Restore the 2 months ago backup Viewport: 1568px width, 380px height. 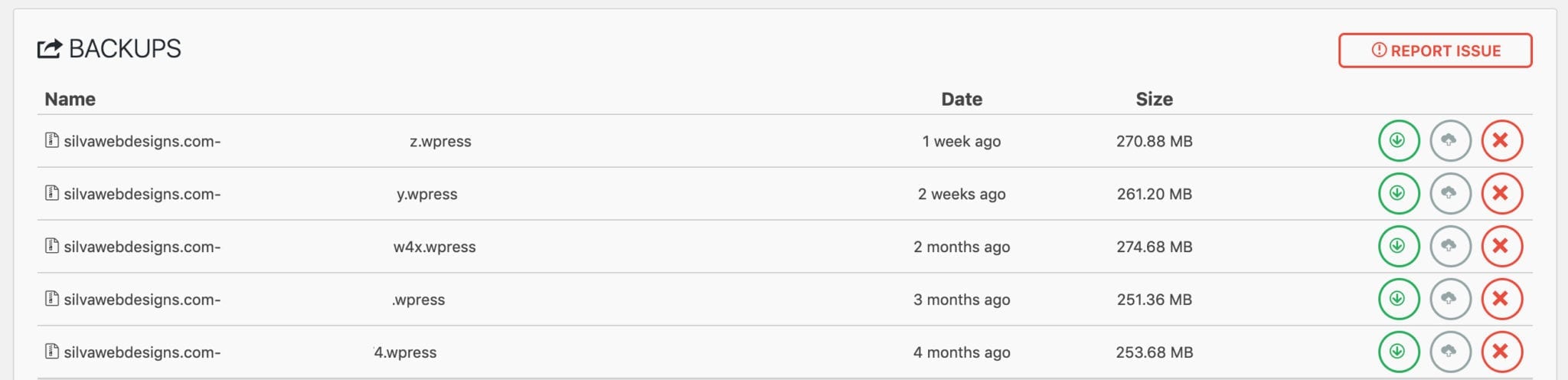click(1450, 247)
